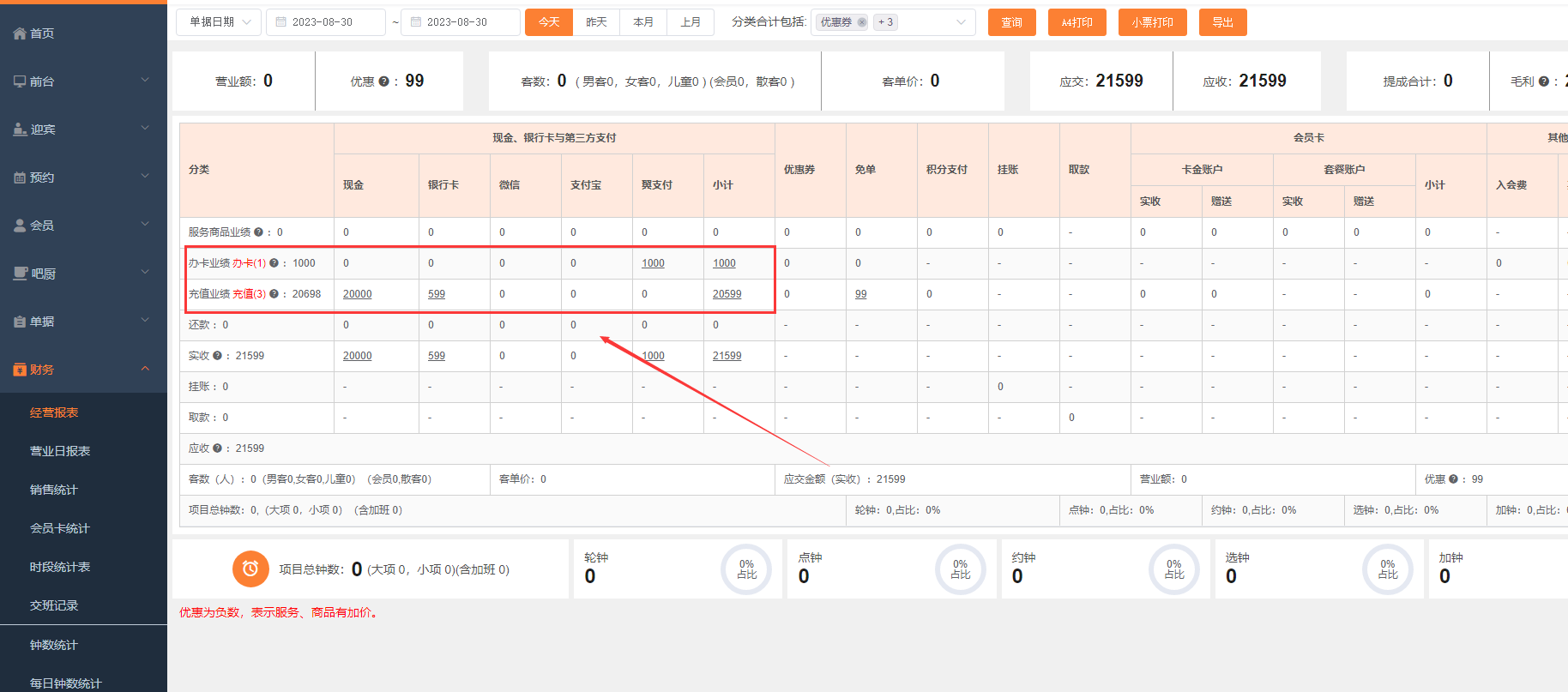Expand the 预约 sidebar menu

coord(145,177)
